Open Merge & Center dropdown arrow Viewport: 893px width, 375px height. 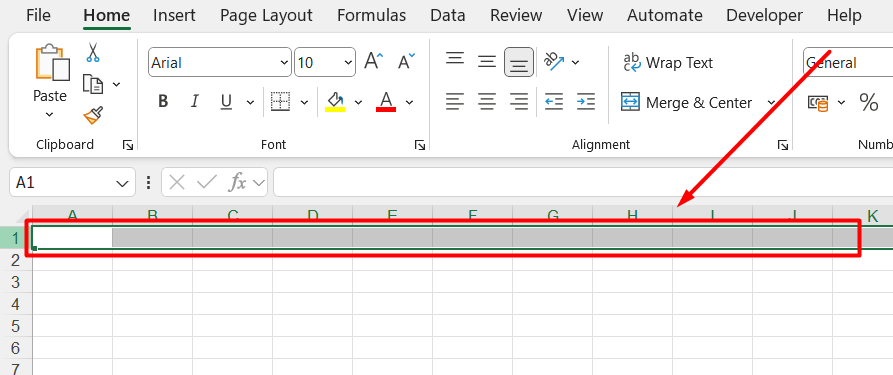pos(772,103)
